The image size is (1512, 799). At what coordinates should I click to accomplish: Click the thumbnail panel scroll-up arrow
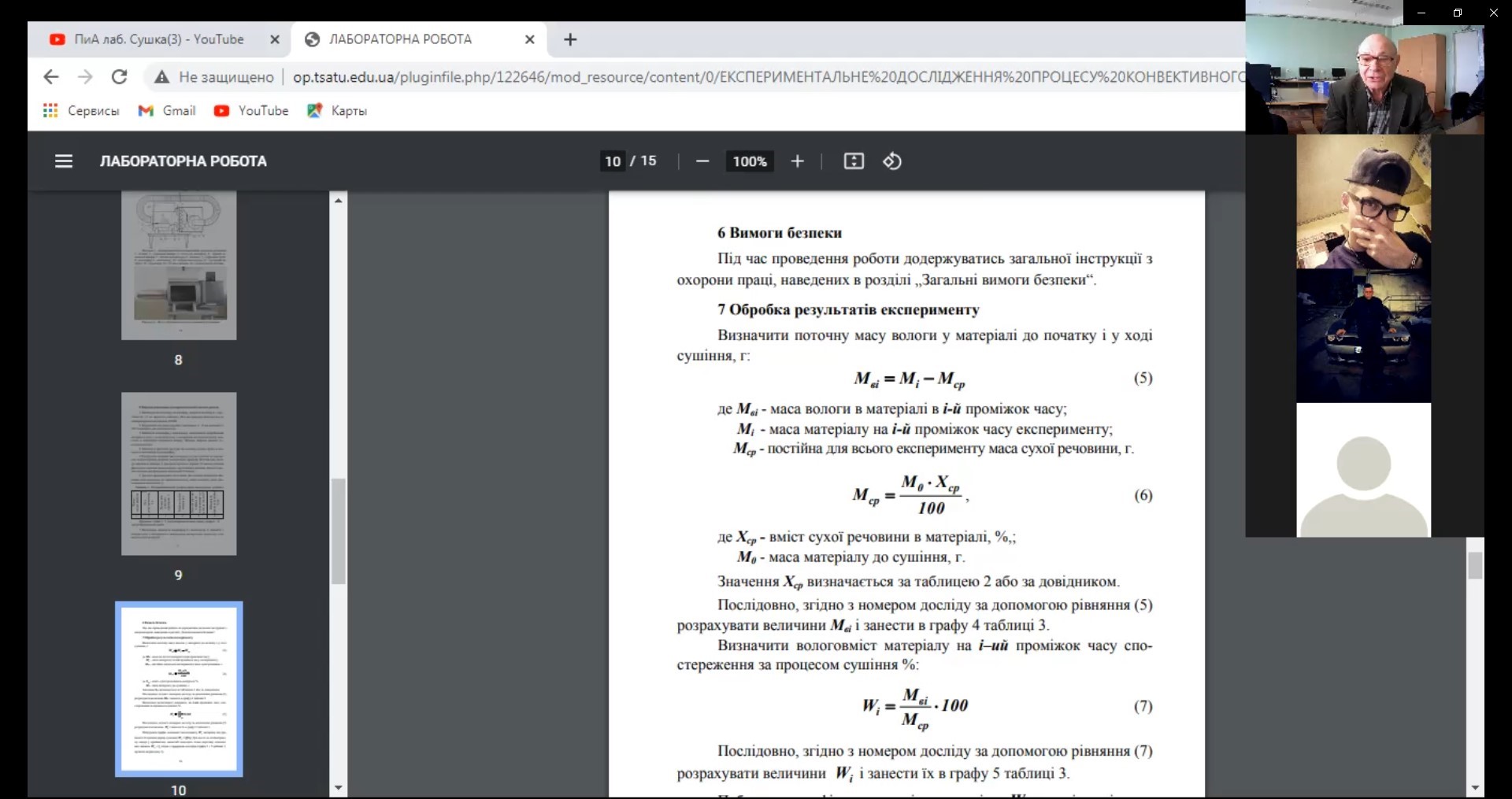pos(339,201)
